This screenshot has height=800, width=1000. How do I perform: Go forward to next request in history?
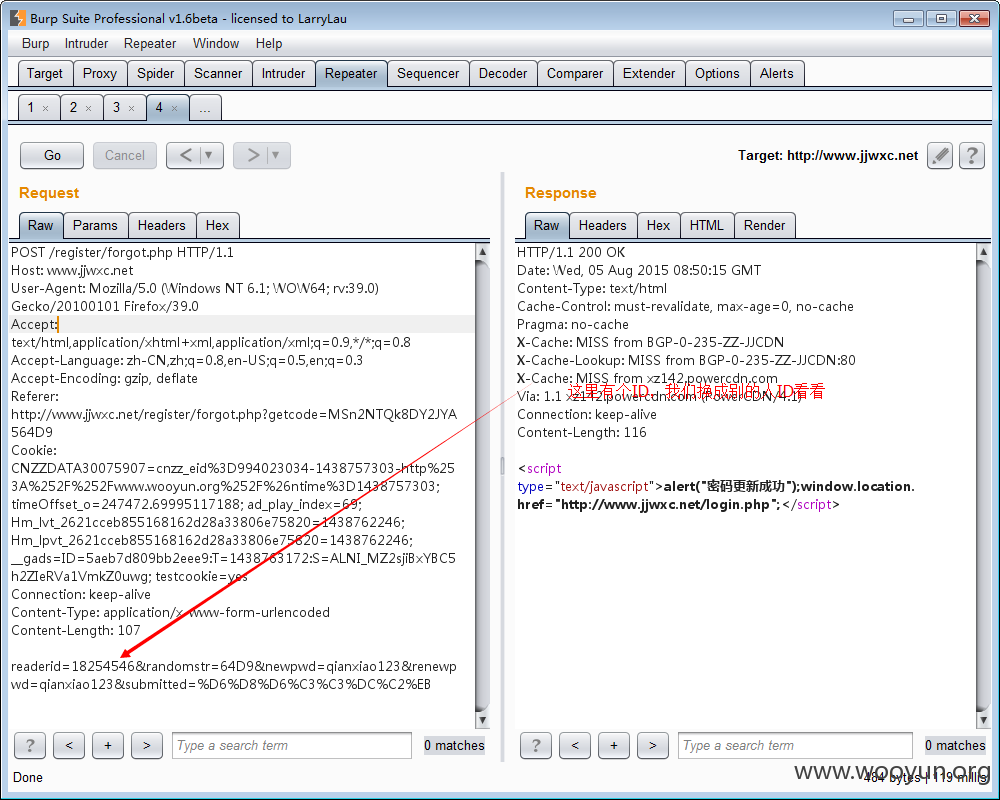pyautogui.click(x=253, y=155)
